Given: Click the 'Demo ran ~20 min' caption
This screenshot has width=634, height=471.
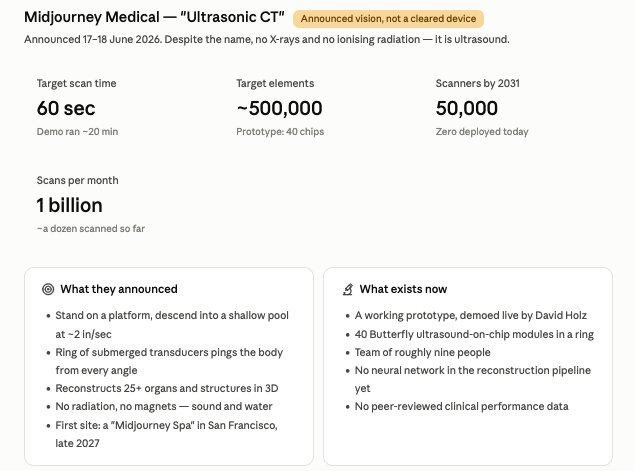Looking at the screenshot, I should tap(77, 132).
